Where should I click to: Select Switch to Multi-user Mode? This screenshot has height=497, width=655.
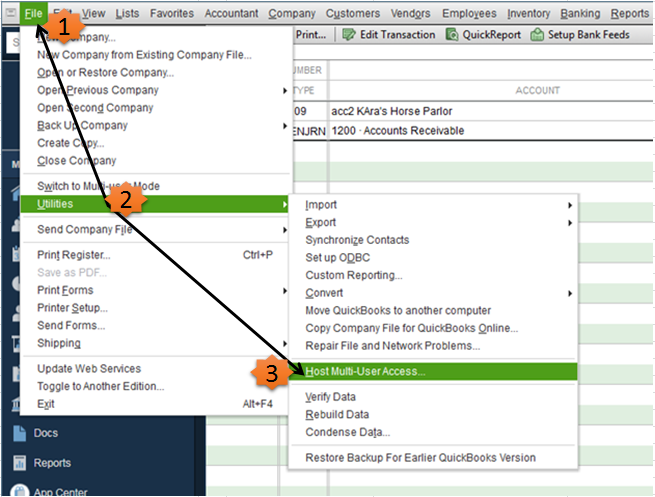point(98,186)
